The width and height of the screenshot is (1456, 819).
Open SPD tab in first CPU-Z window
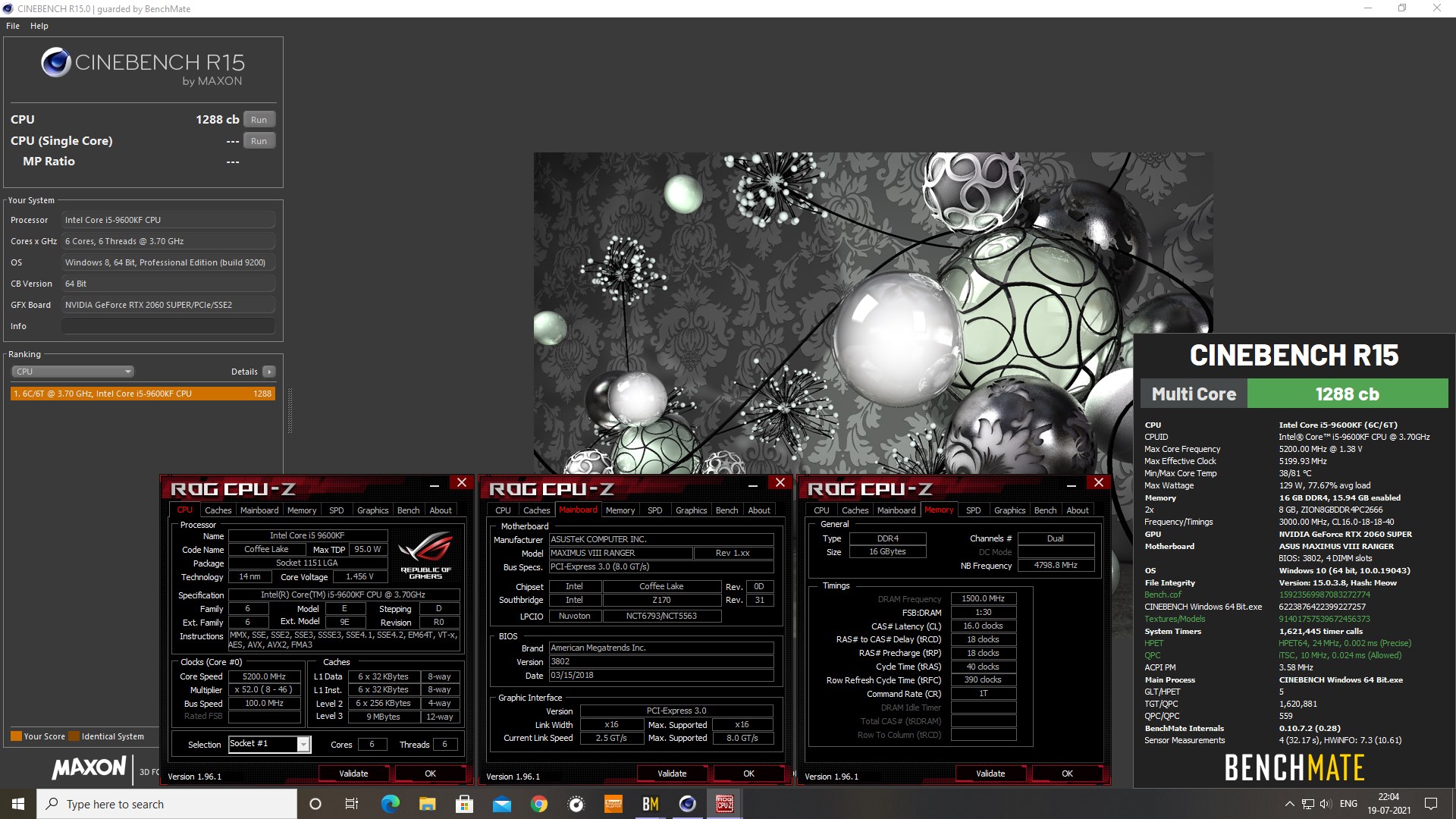coord(337,510)
